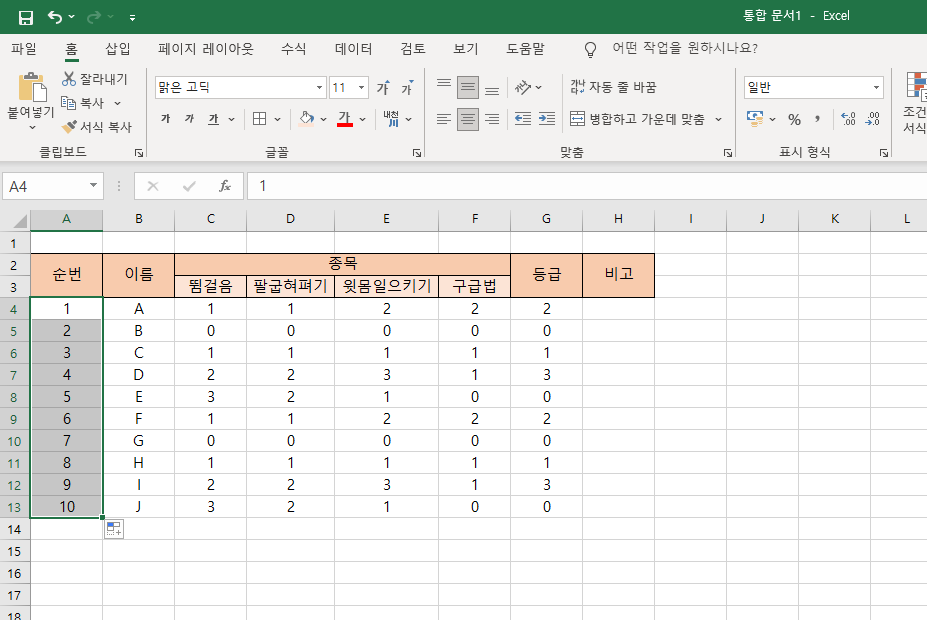
Task: Click the comma style icon
Action: [x=818, y=119]
